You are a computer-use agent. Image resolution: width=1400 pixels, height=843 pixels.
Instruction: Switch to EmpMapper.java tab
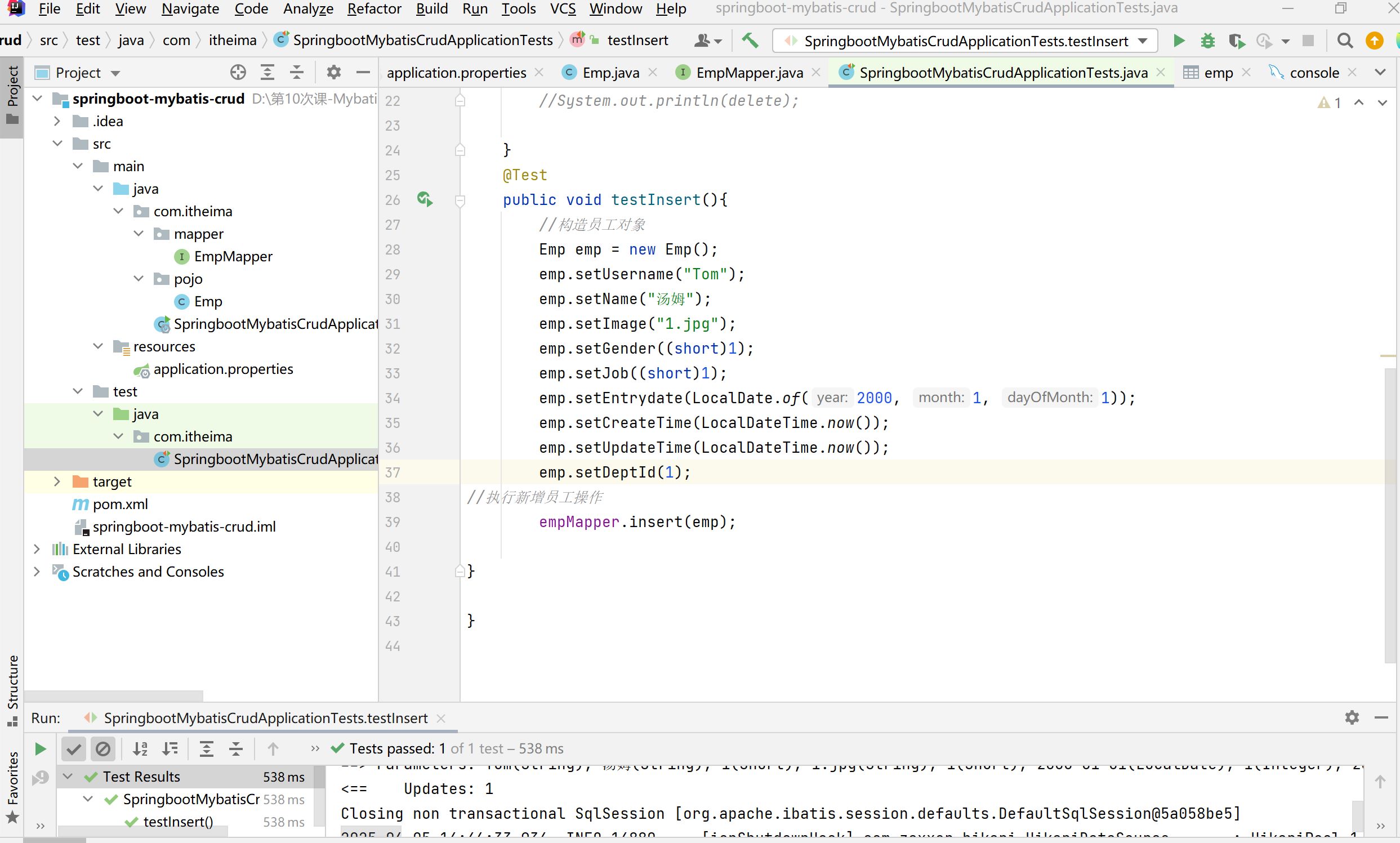coord(748,73)
